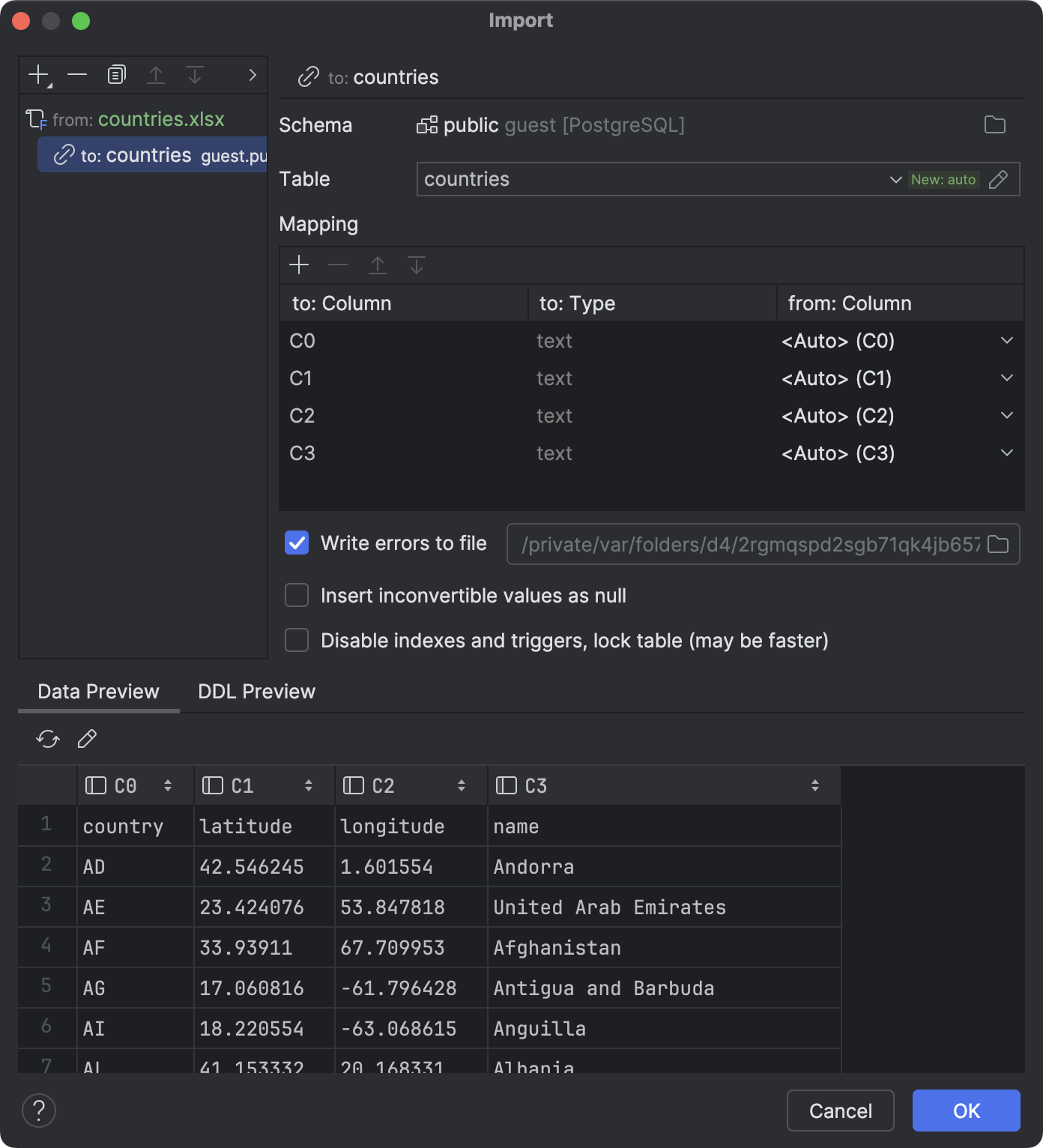This screenshot has height=1148, width=1043.
Task: Open the source column dropdown for C3
Action: click(x=1006, y=453)
